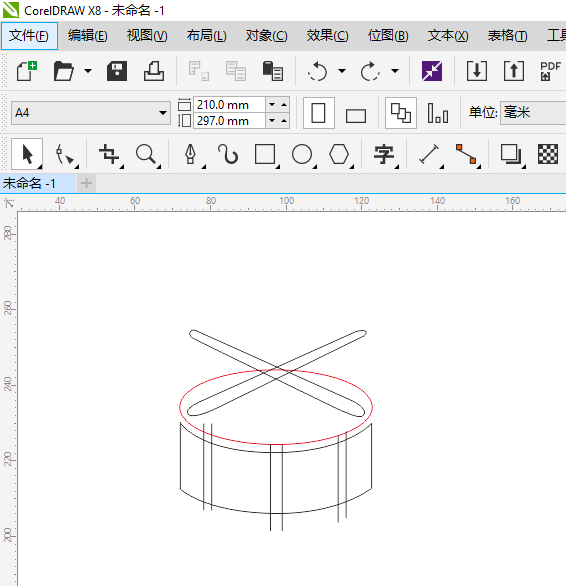Select the Shape edit tool

click(64, 154)
